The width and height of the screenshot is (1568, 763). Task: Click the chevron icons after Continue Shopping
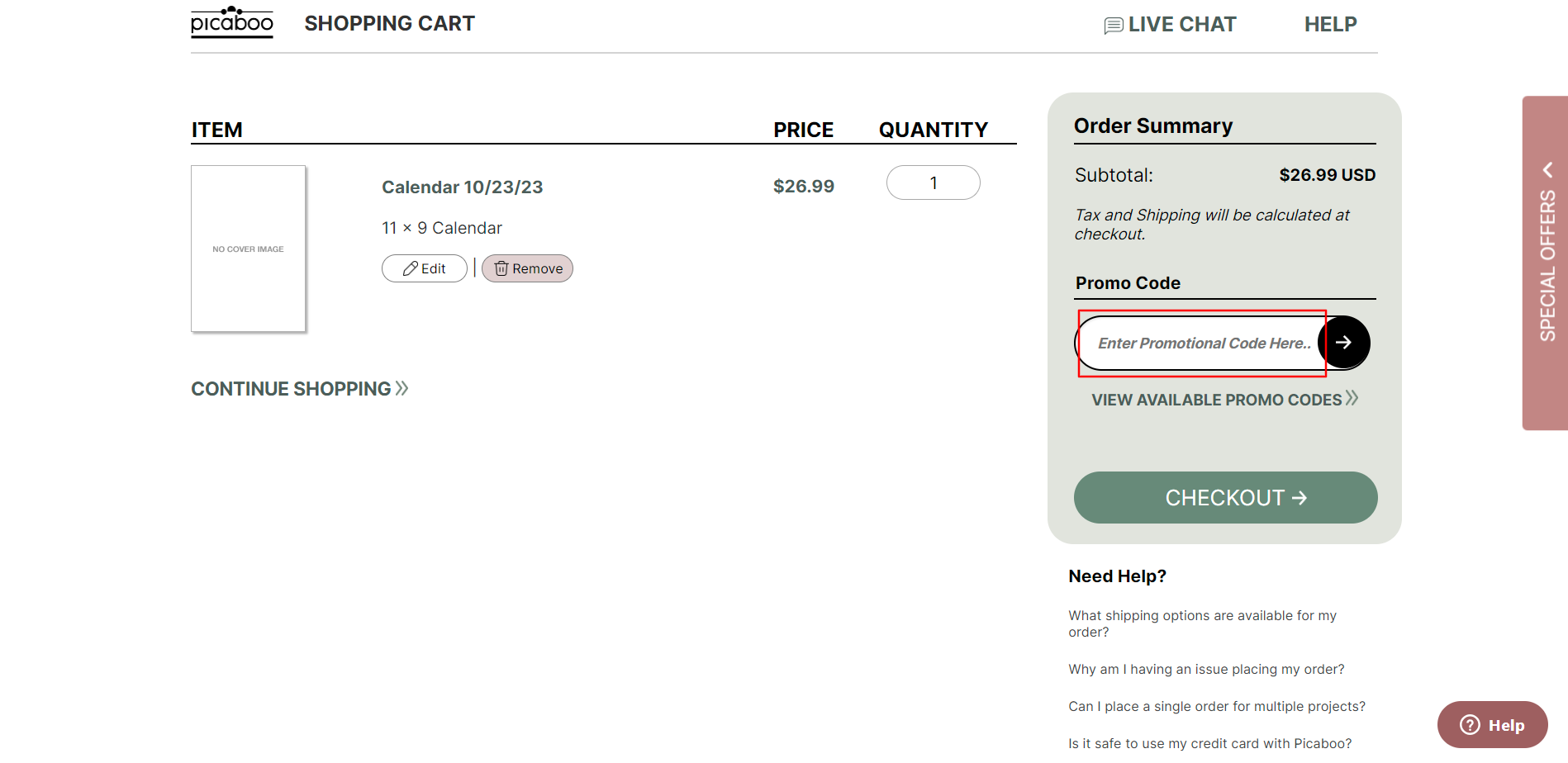[x=402, y=387]
